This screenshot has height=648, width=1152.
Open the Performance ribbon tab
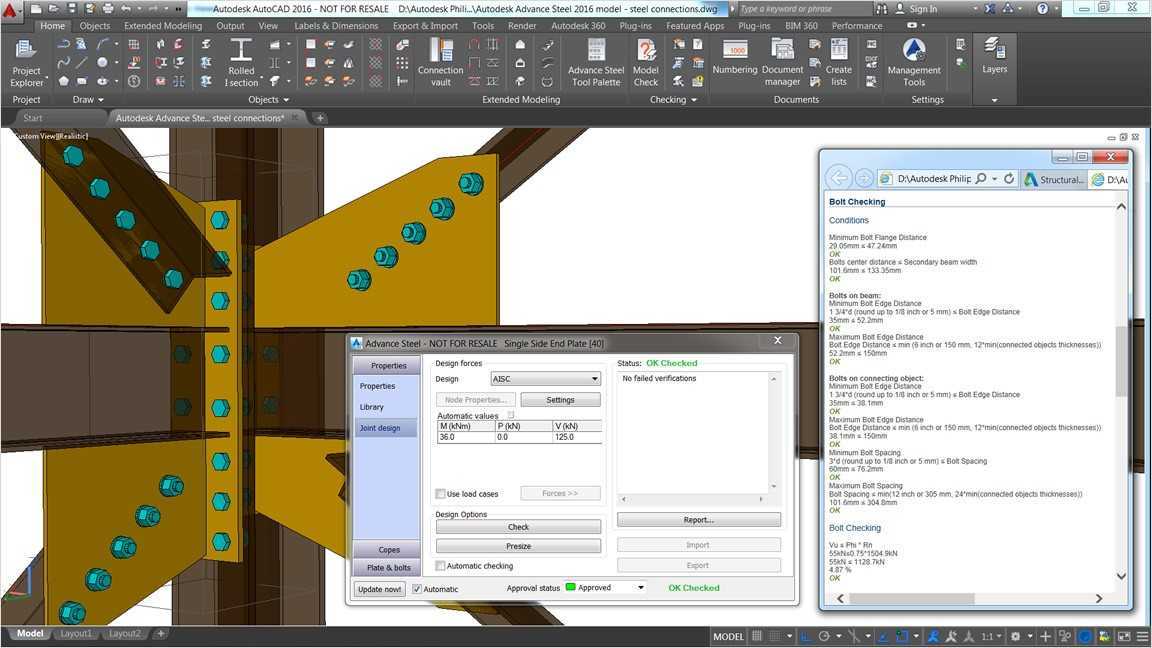pos(857,26)
